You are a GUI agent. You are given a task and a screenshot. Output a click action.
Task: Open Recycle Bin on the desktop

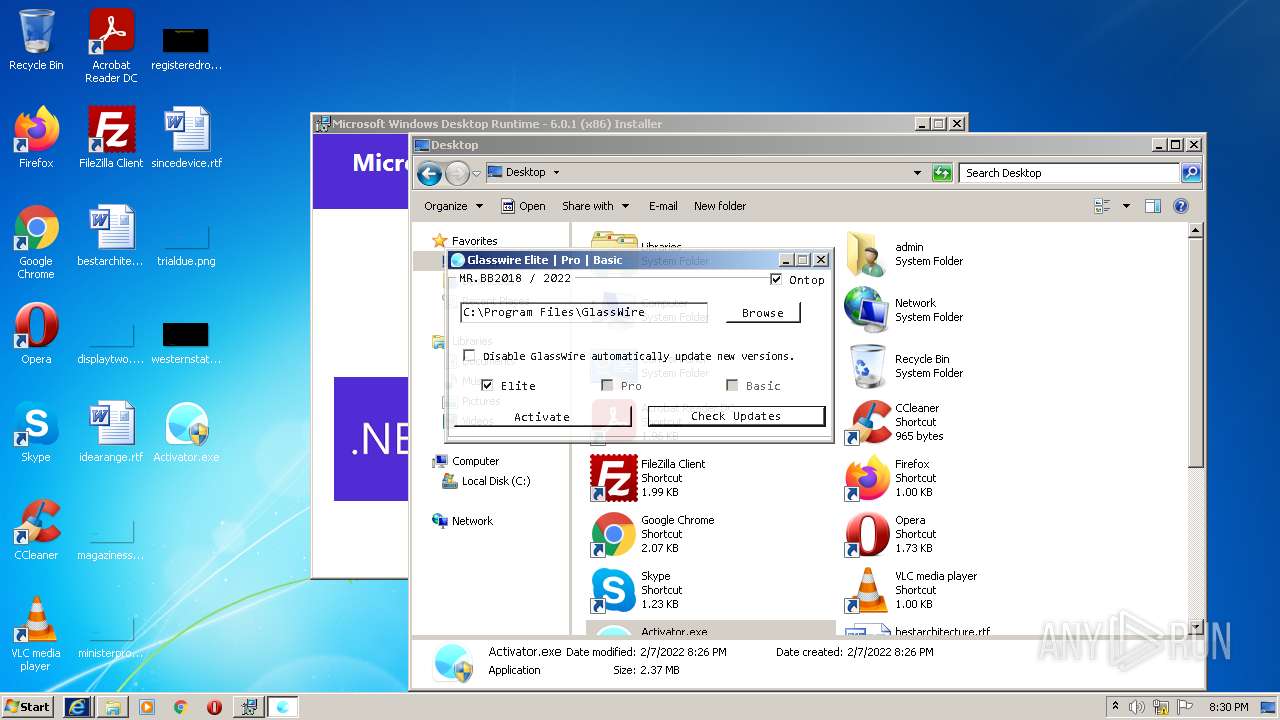click(x=36, y=40)
